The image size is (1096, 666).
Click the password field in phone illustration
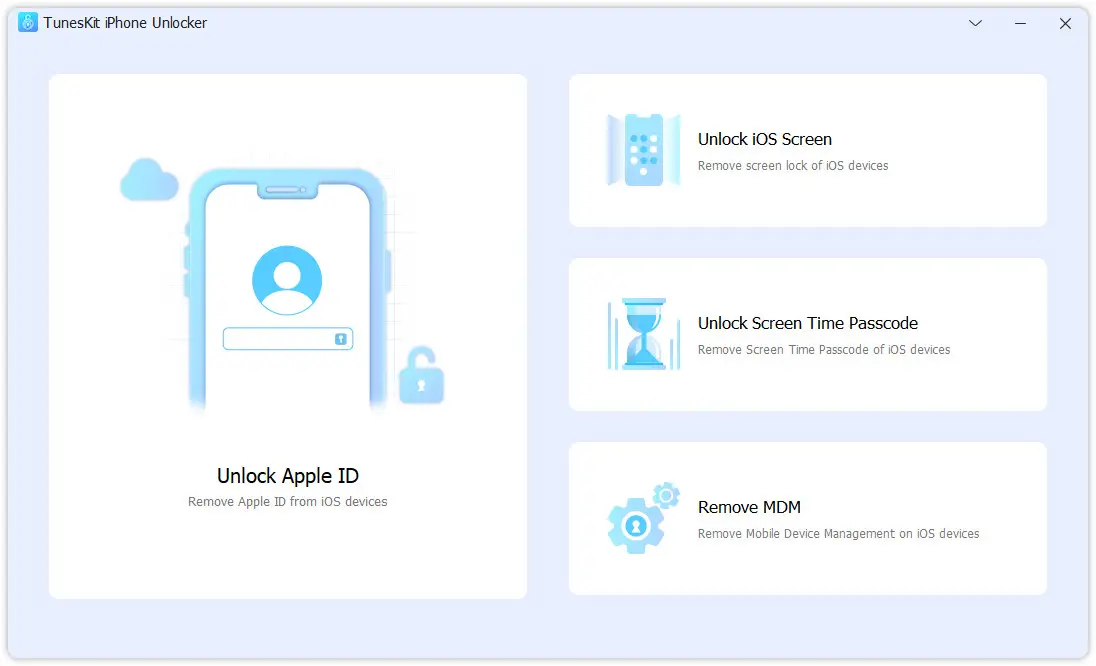click(x=288, y=339)
